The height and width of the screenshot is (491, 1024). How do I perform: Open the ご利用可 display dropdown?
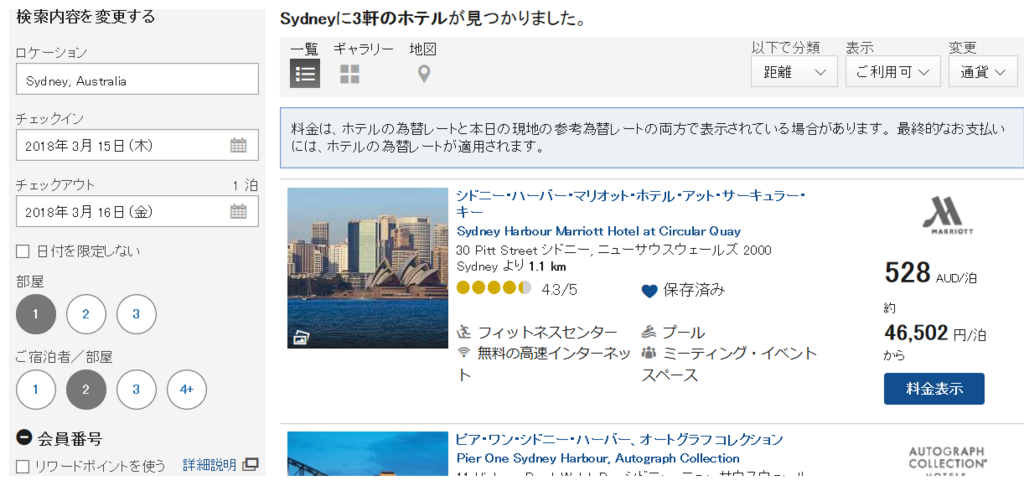893,72
